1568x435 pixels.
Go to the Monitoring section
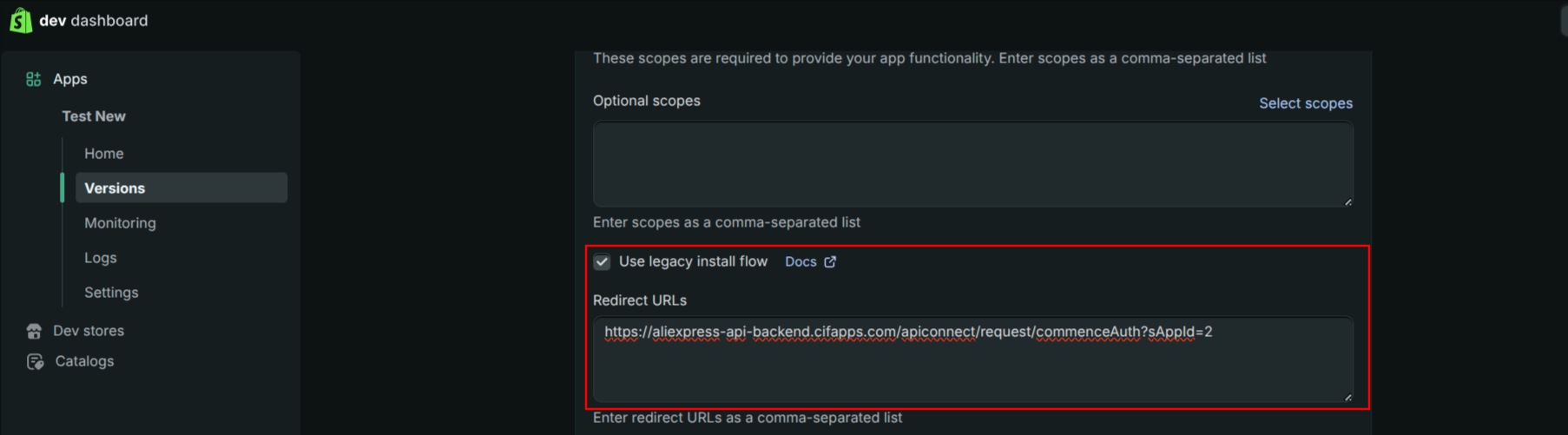pos(120,223)
